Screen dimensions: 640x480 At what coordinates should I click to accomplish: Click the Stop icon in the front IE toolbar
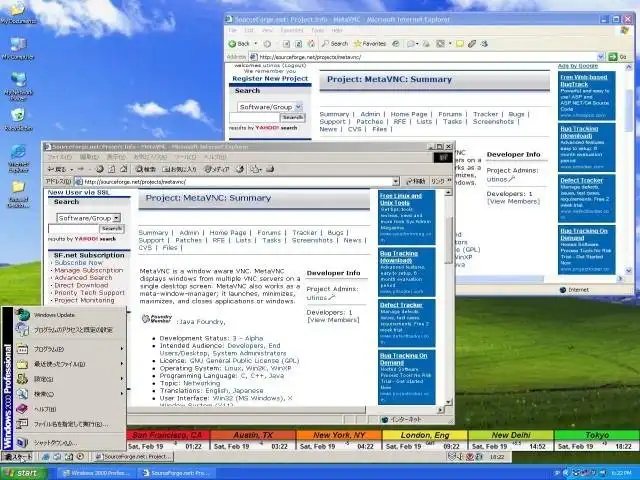pyautogui.click(x=100, y=169)
